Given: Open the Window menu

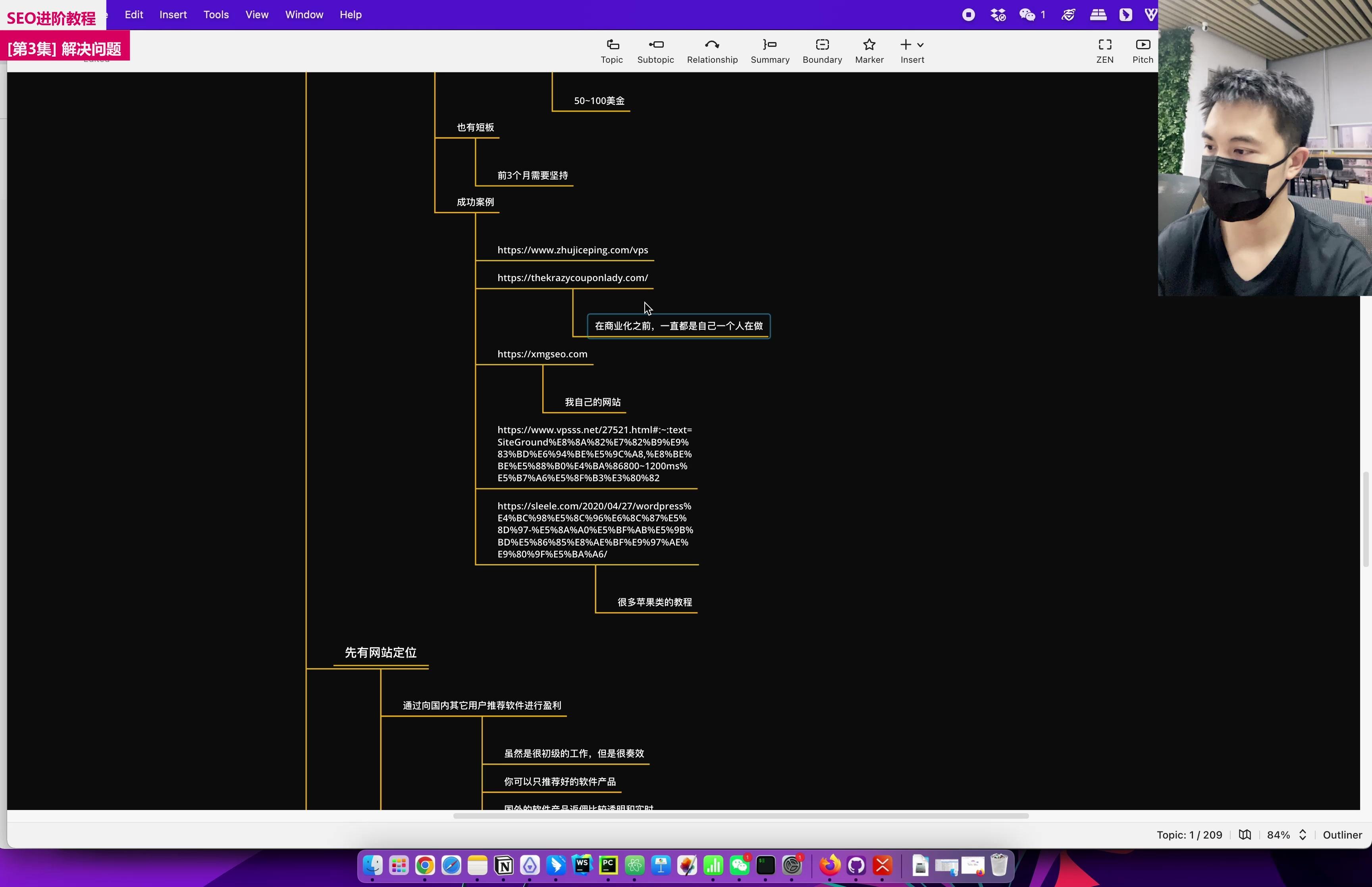Looking at the screenshot, I should click(304, 15).
